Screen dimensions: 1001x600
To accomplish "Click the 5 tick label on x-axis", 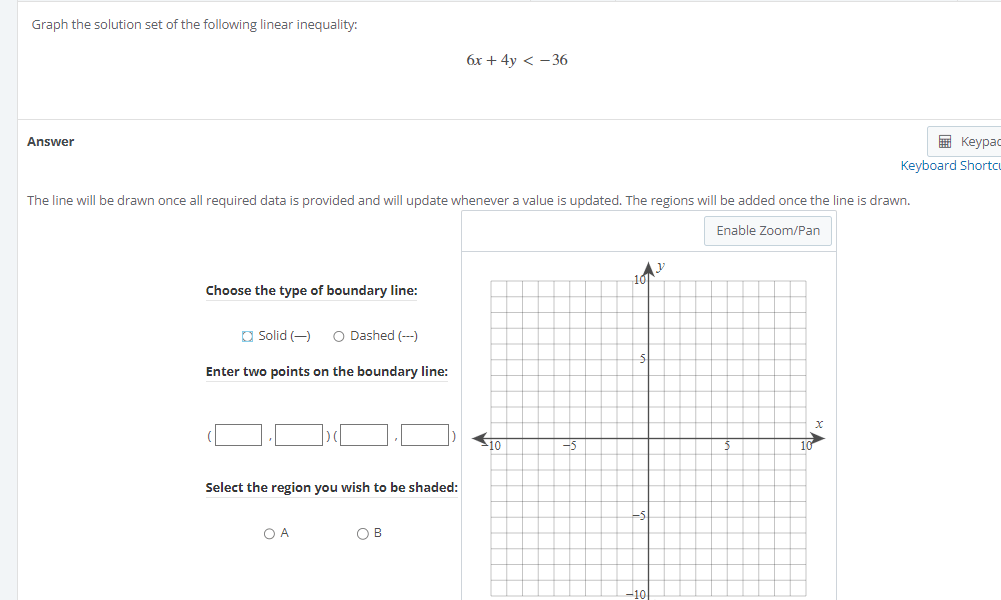I will 727,446.
